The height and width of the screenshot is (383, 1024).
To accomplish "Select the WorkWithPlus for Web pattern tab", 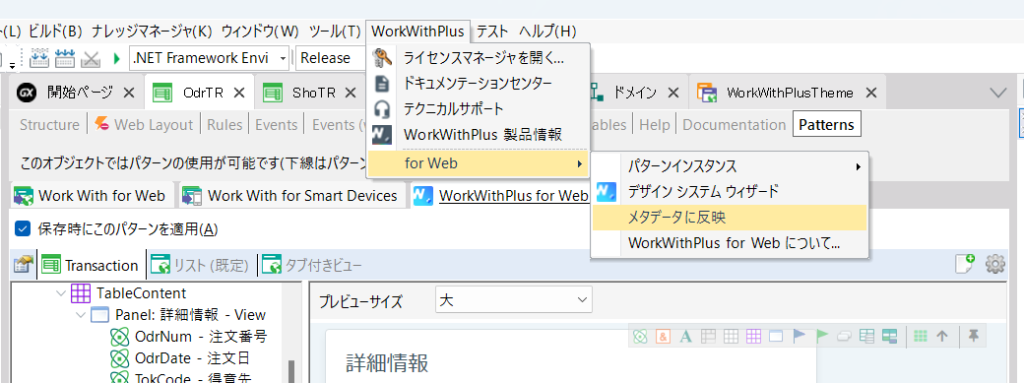I will [x=501, y=195].
